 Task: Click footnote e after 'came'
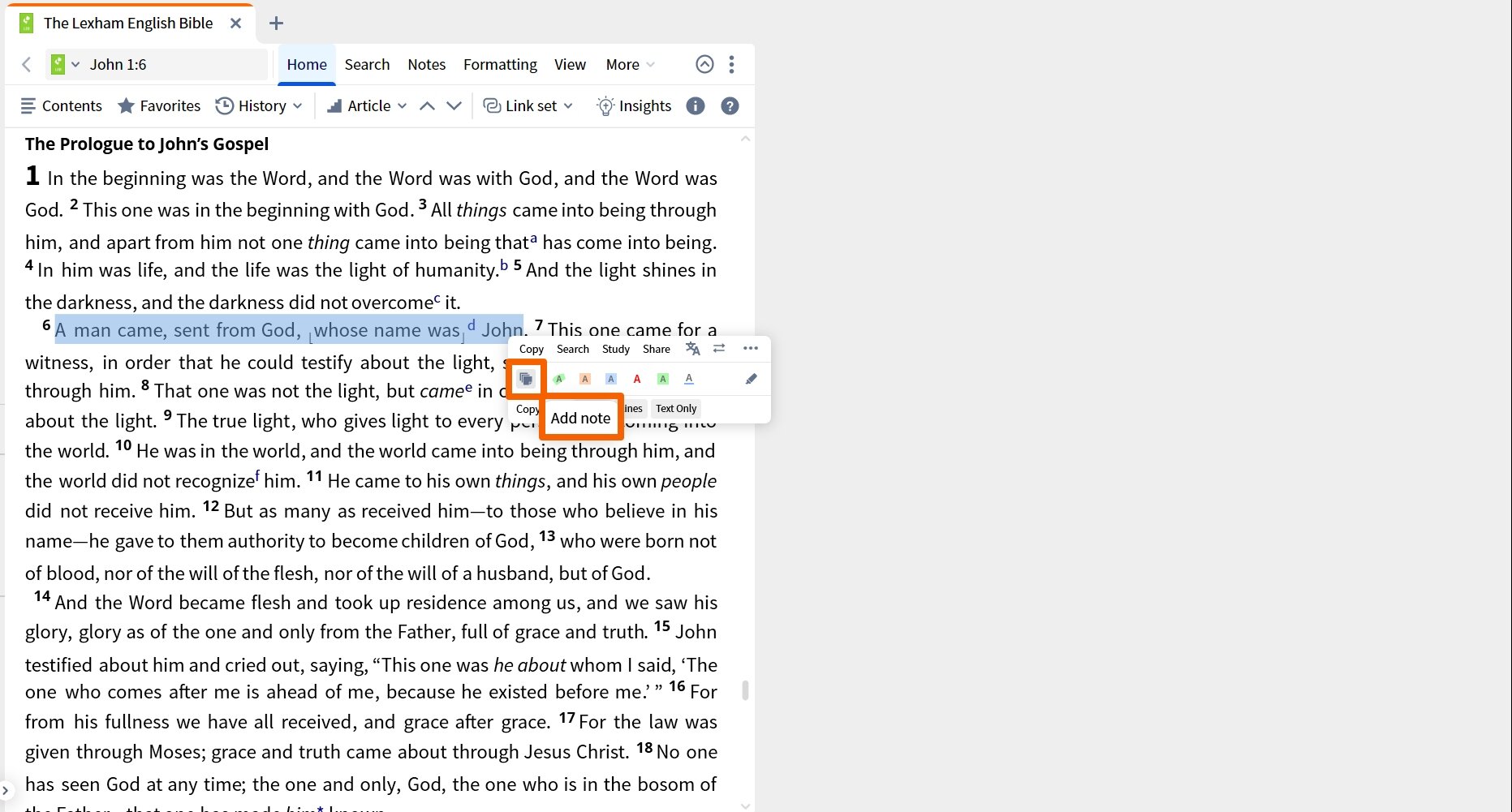(468, 387)
